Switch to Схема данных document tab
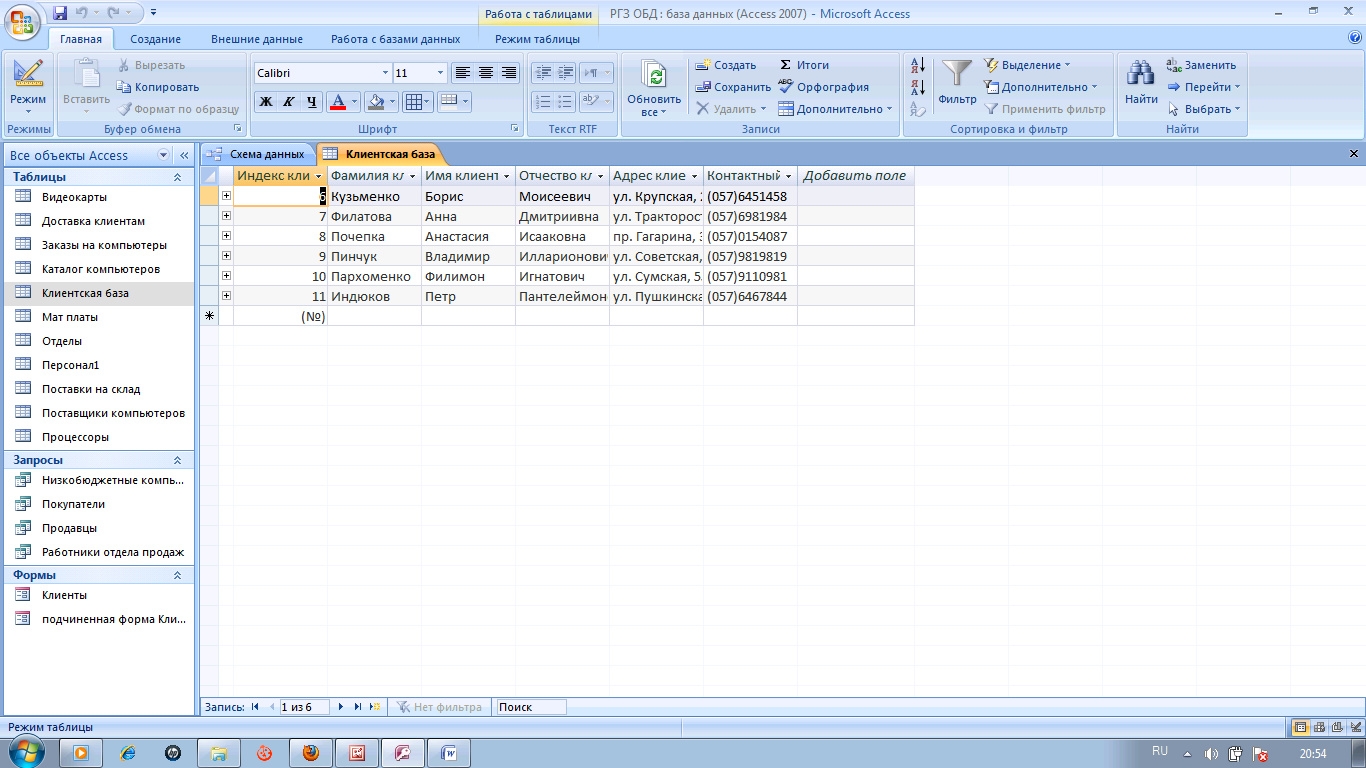The image size is (1366, 768). 258,154
